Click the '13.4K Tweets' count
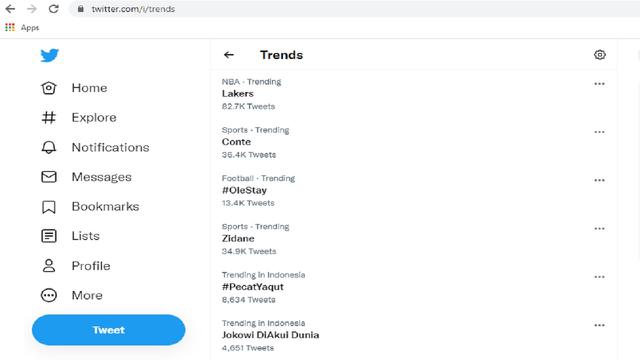Image resolution: width=640 pixels, height=360 pixels. click(248, 203)
